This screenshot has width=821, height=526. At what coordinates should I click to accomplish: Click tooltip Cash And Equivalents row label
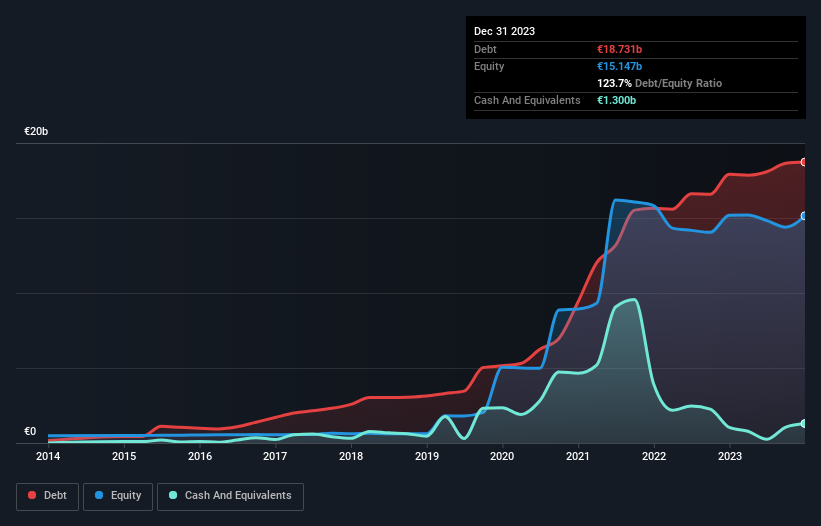click(527, 100)
